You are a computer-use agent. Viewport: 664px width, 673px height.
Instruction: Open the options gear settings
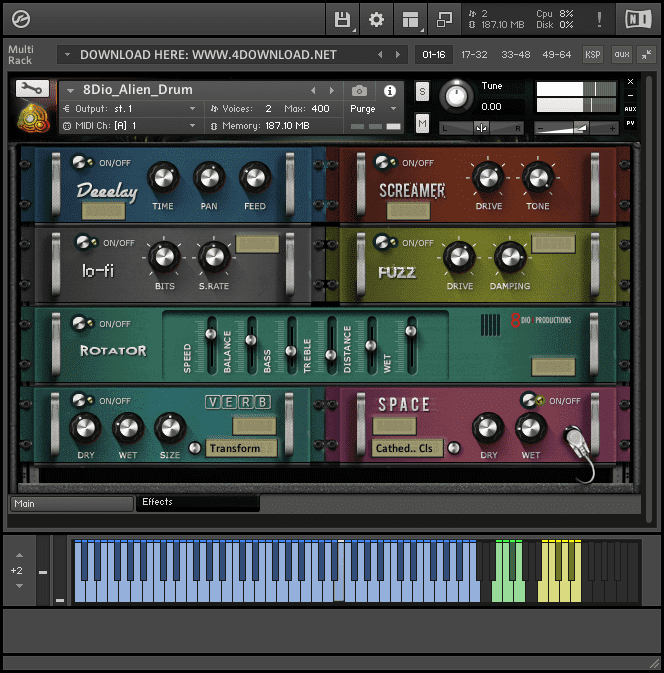(376, 19)
